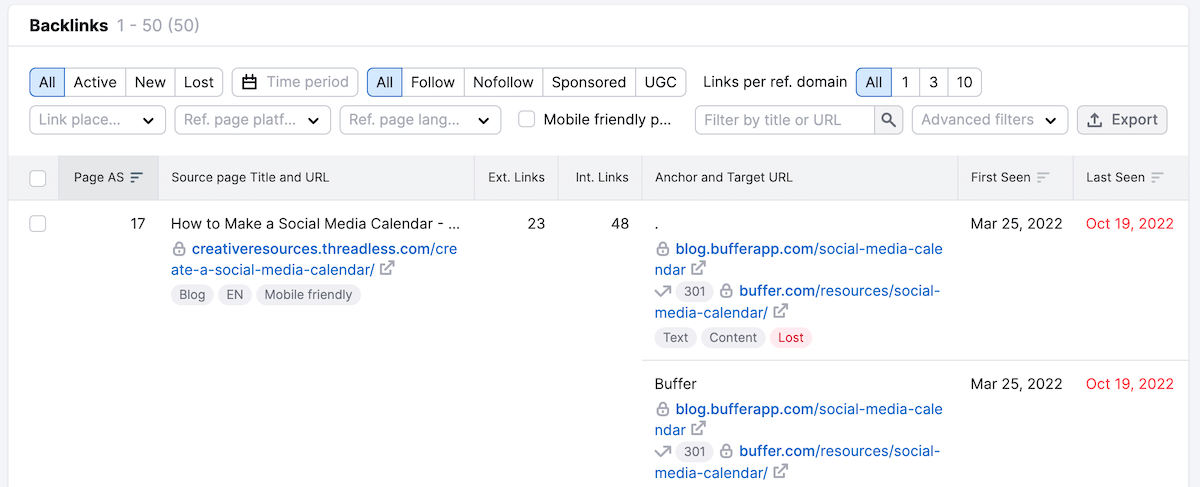
Task: Check the select-all checkbox in table header
Action: pyautogui.click(x=38, y=178)
